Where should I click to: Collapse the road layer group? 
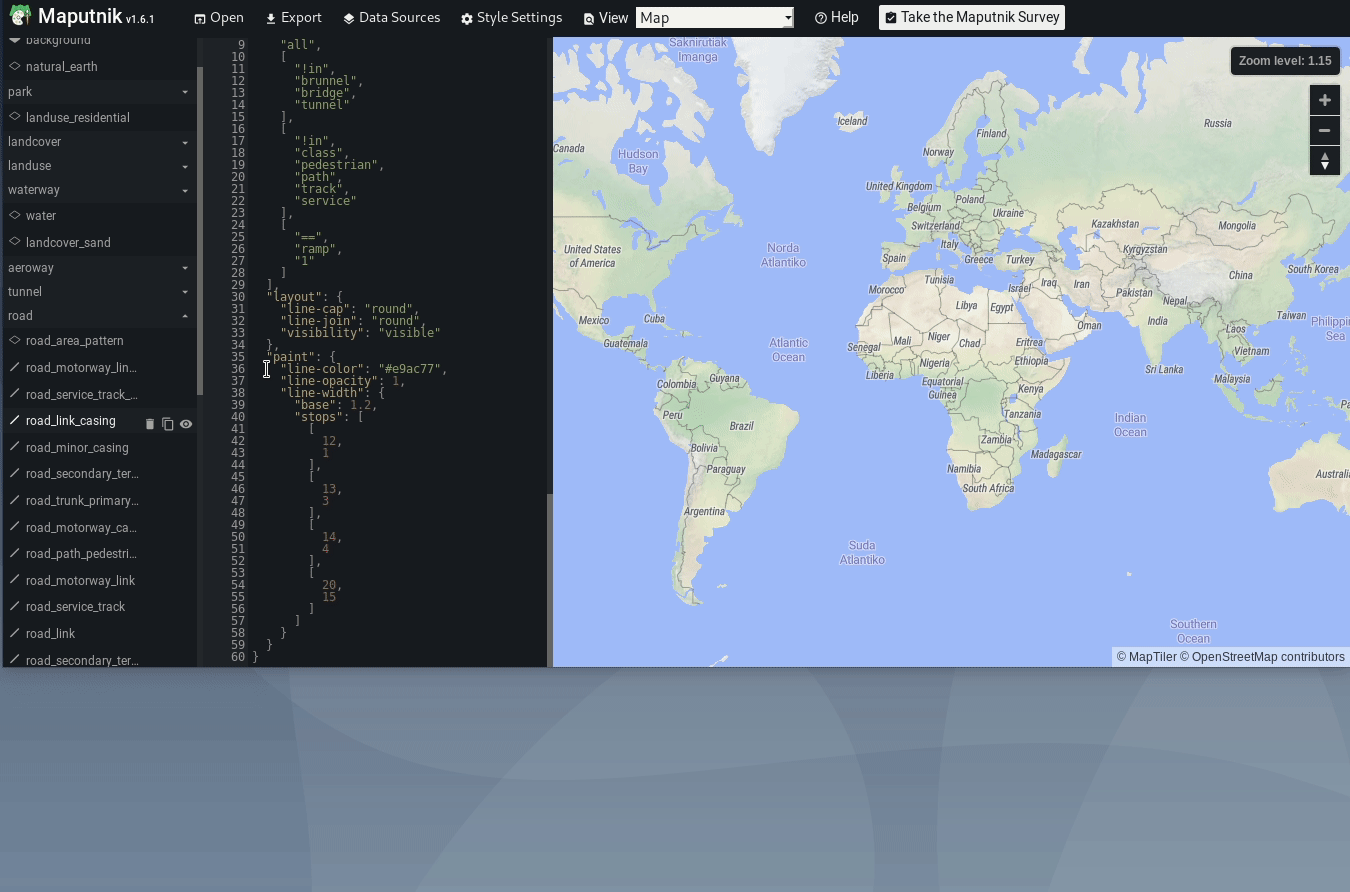[184, 316]
